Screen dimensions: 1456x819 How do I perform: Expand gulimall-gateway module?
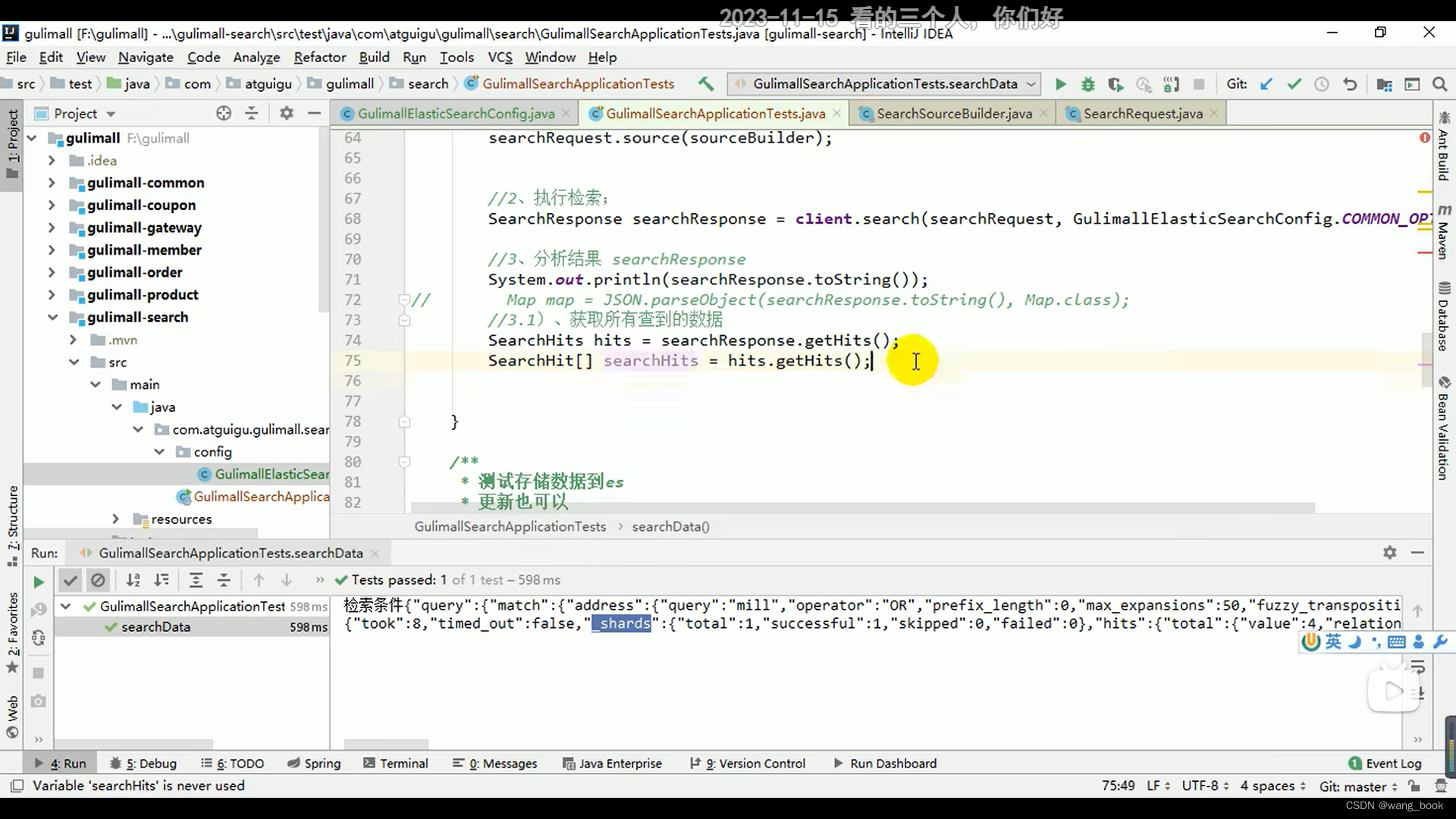click(52, 227)
